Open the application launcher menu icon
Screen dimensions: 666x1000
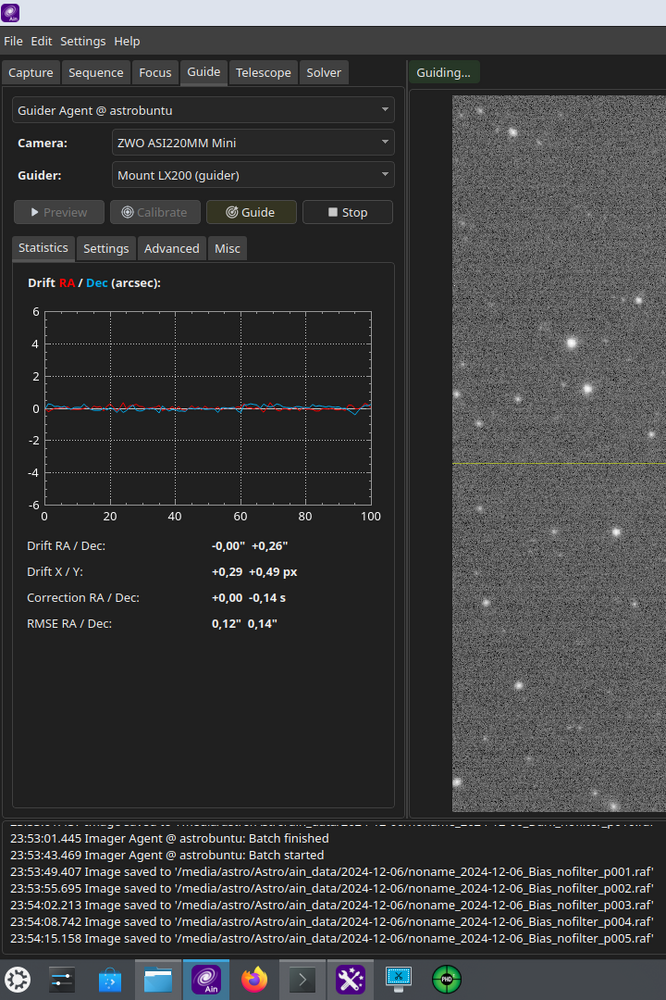[16, 979]
